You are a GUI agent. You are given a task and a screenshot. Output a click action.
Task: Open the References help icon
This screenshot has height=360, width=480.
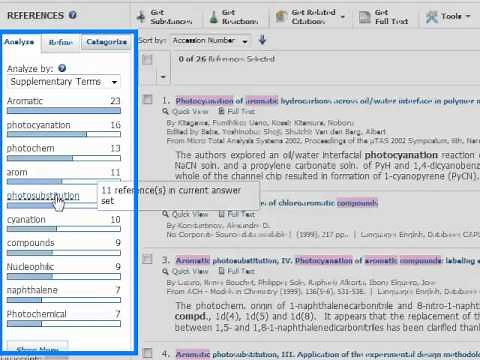pos(72,15)
